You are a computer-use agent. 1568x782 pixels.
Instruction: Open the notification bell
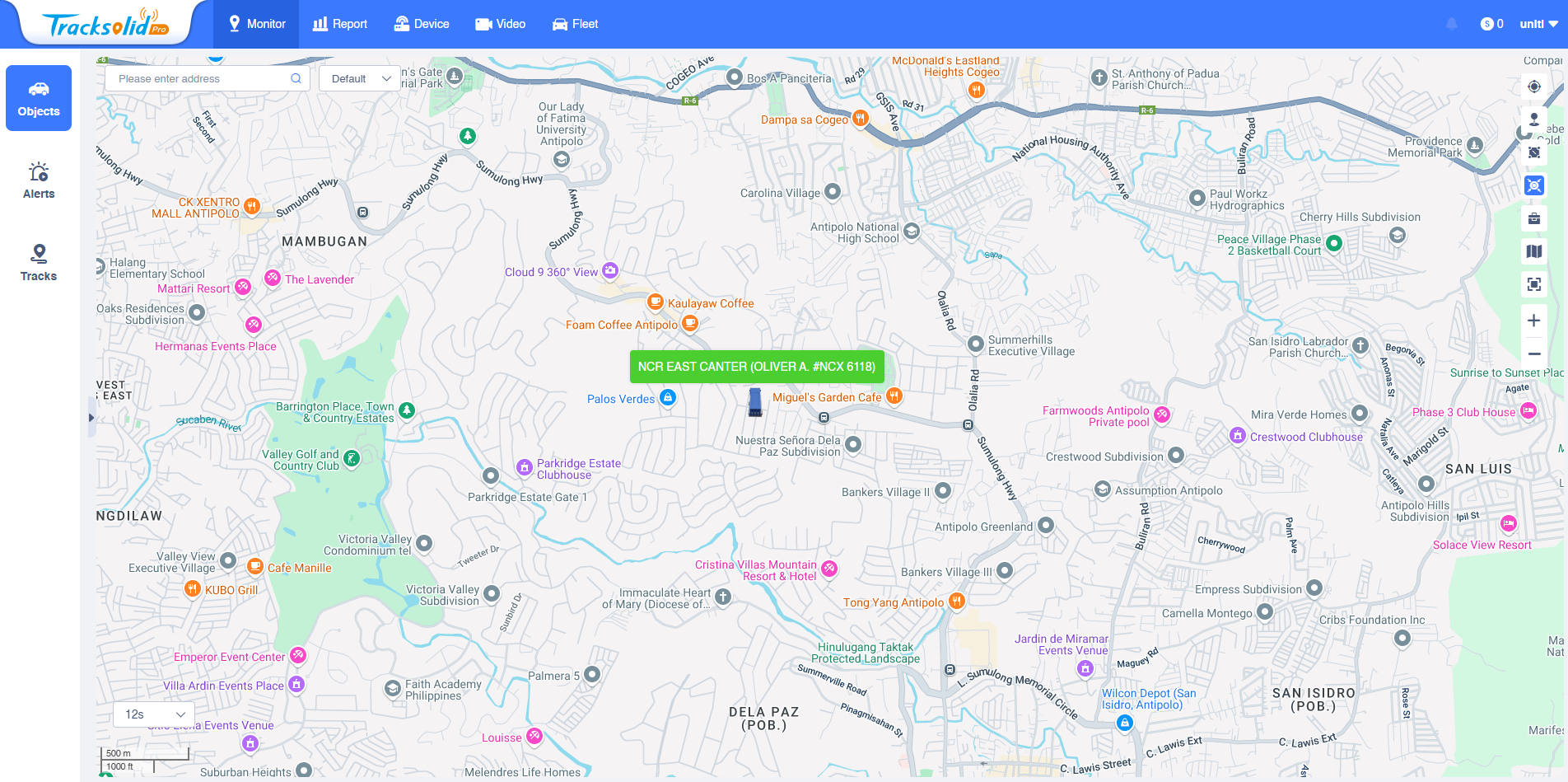click(x=1452, y=24)
